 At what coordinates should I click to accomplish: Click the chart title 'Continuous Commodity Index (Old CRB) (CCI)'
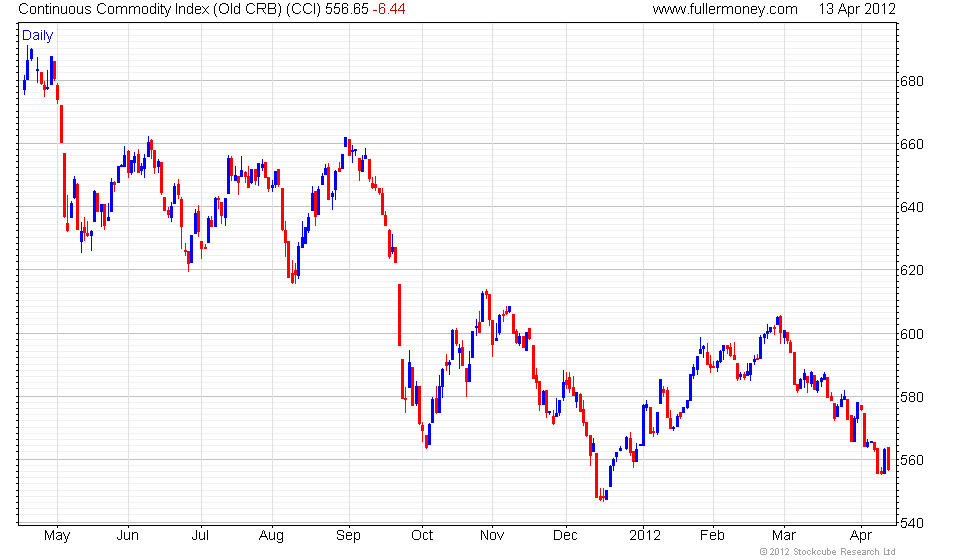pos(169,9)
